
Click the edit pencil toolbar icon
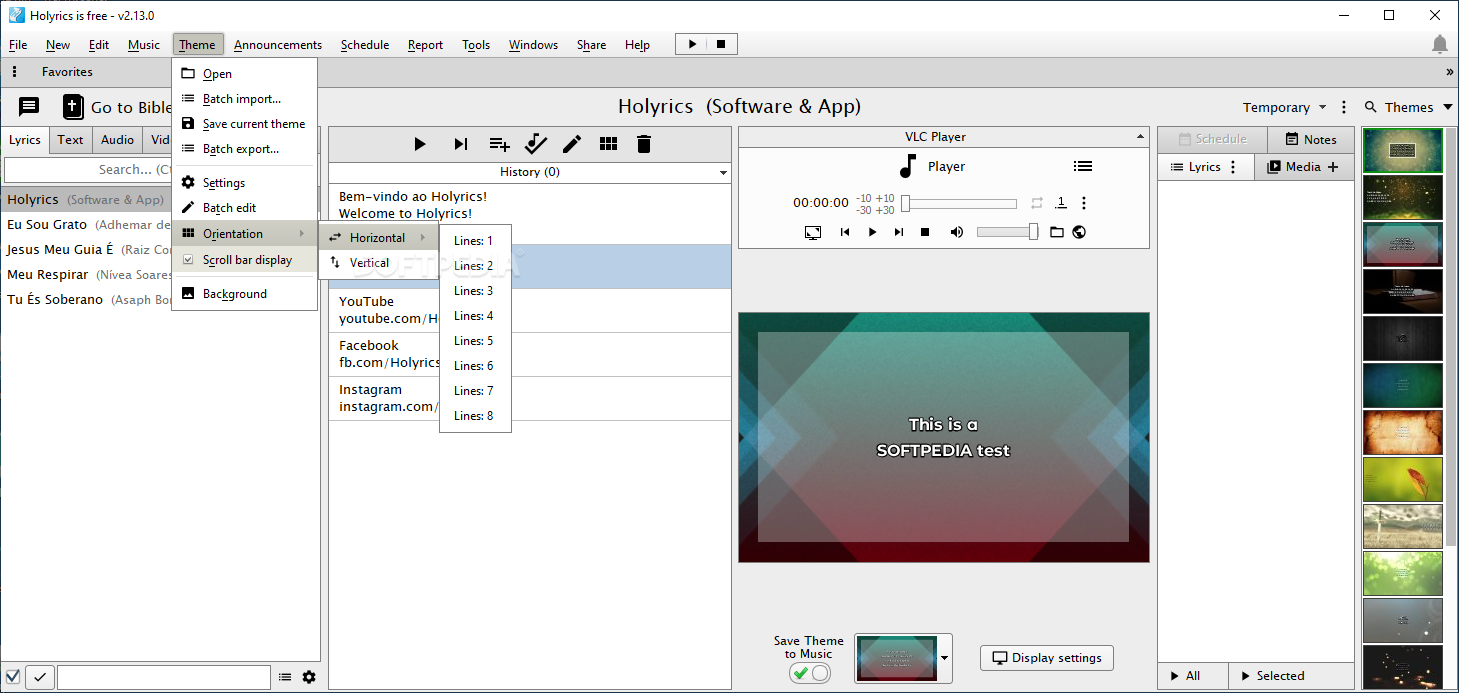tap(572, 144)
